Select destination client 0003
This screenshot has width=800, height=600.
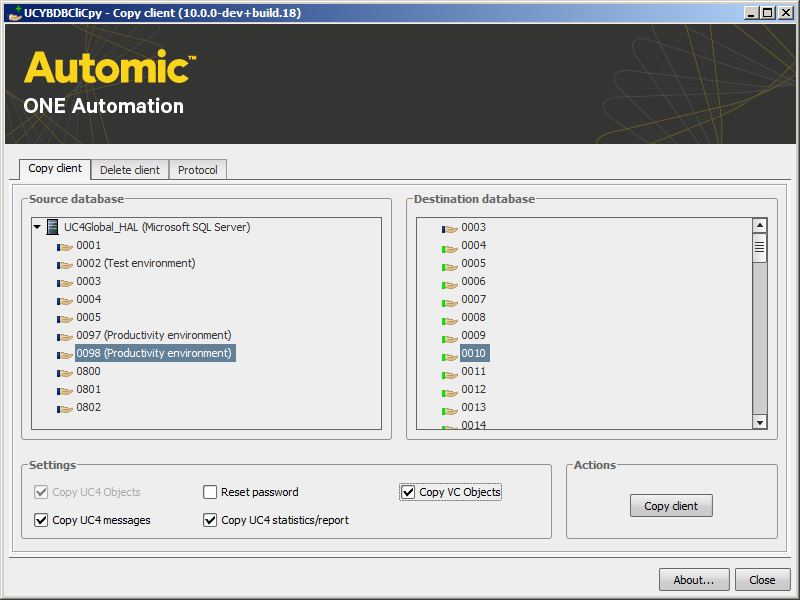pos(473,227)
